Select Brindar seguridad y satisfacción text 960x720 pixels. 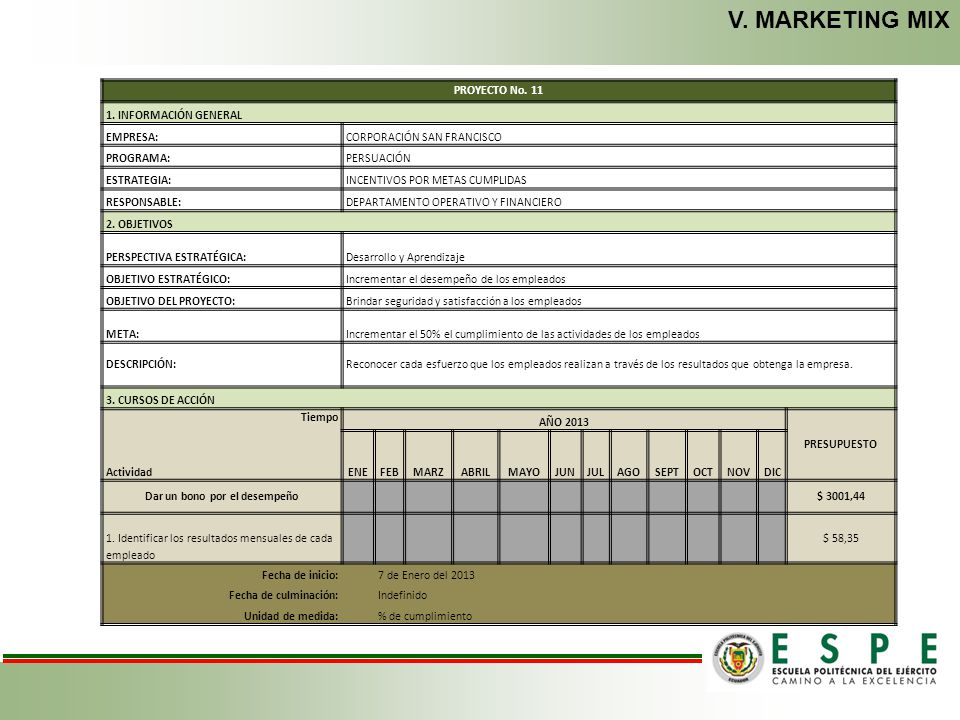pos(463,301)
